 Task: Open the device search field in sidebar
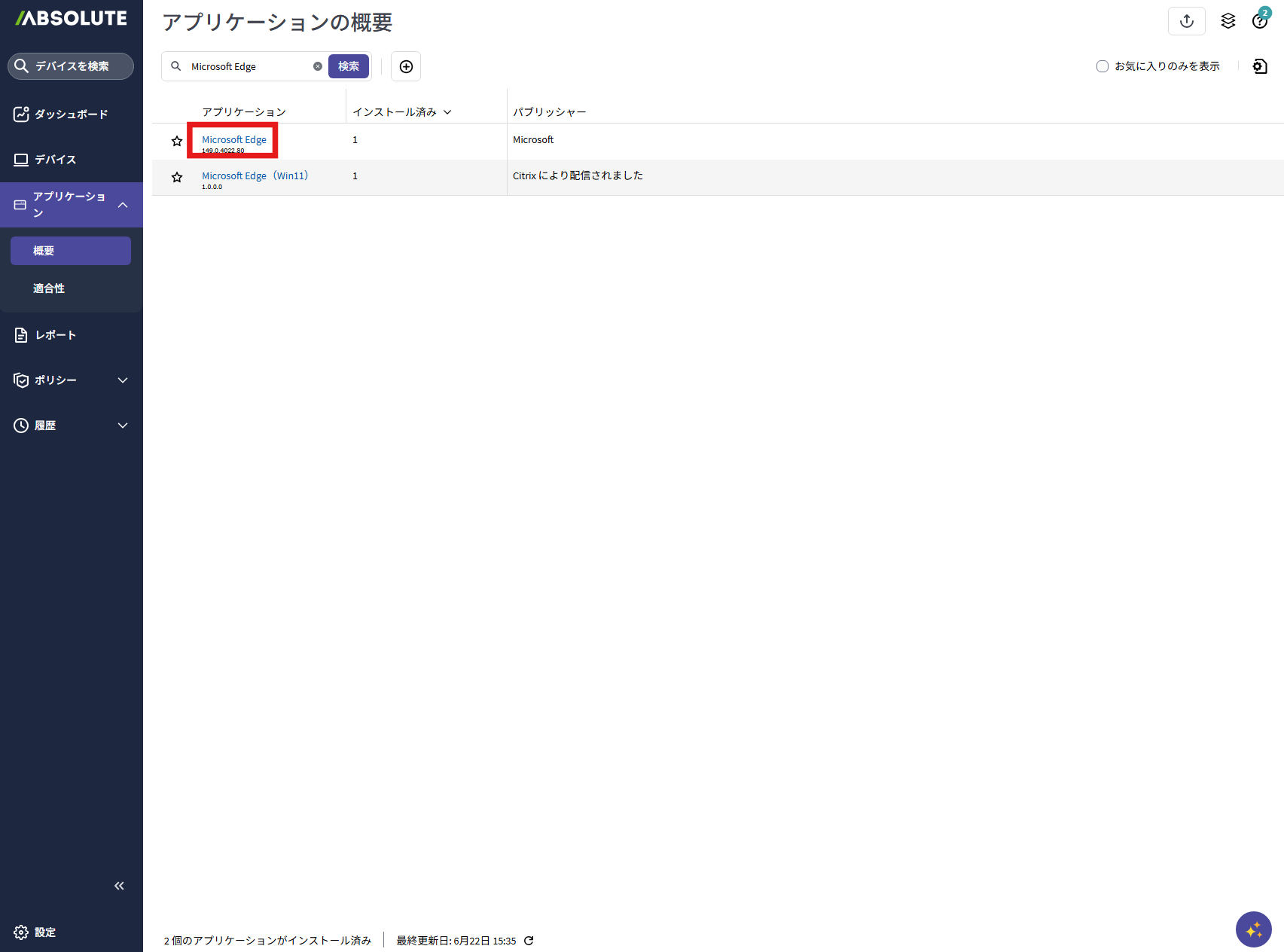[71, 66]
